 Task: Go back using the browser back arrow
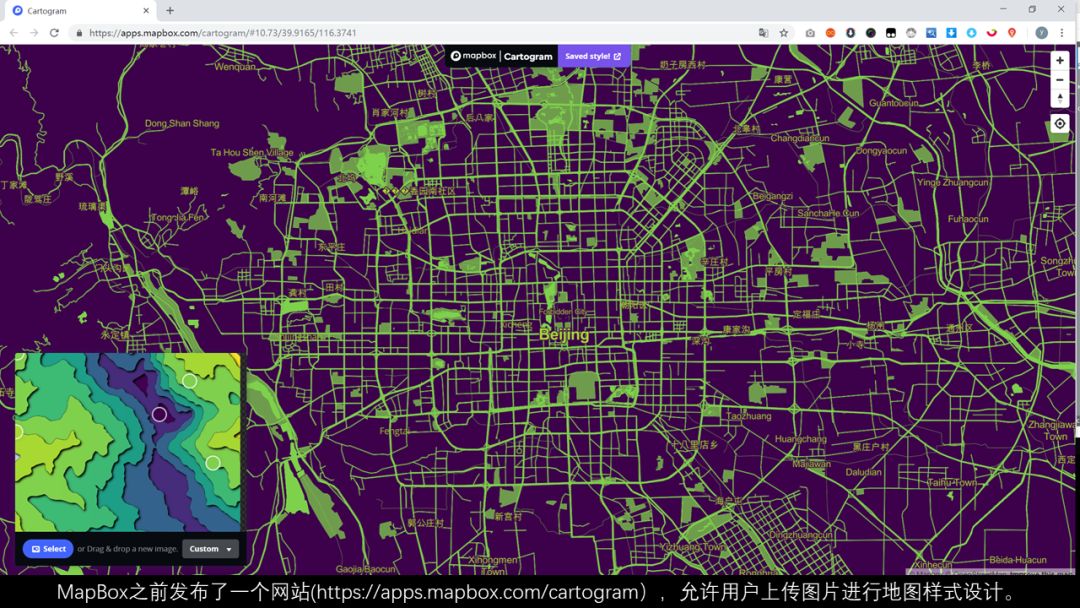(14, 32)
